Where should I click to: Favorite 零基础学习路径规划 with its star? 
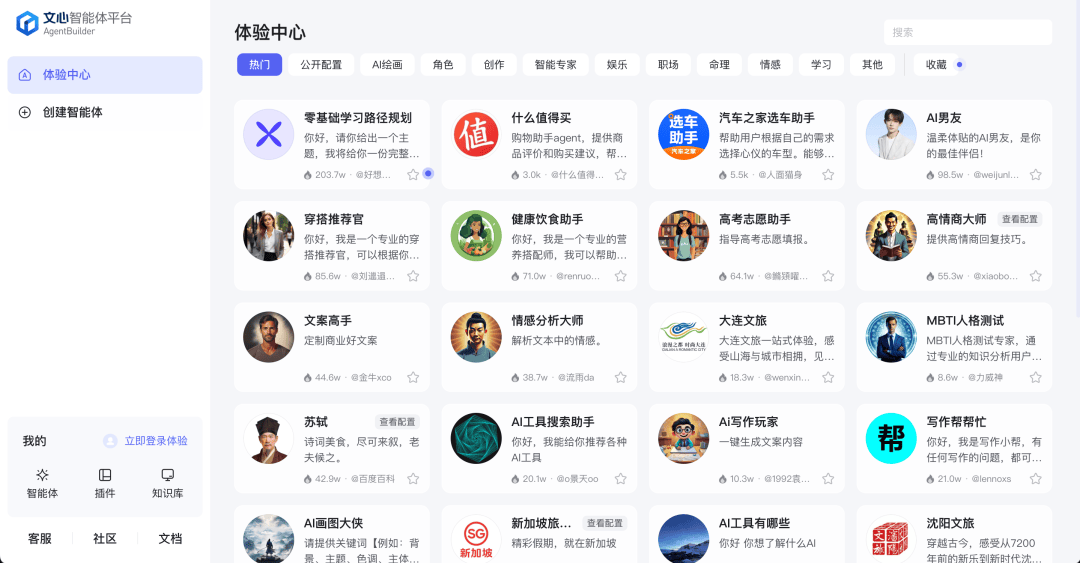[x=413, y=174]
